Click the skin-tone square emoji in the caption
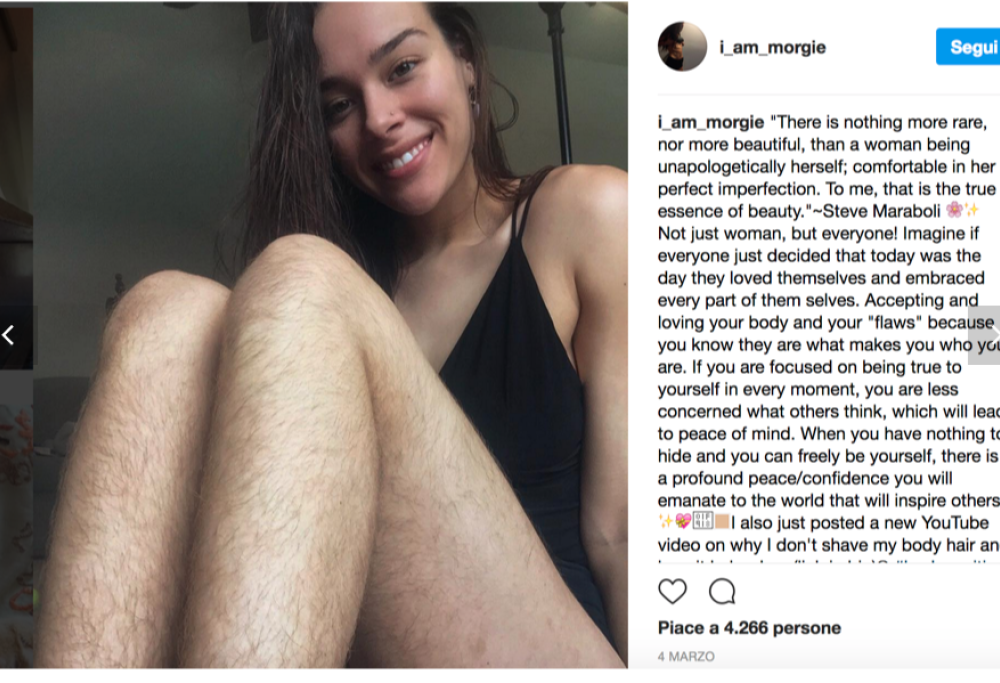The height and width of the screenshot is (683, 1000). pyautogui.click(x=721, y=522)
